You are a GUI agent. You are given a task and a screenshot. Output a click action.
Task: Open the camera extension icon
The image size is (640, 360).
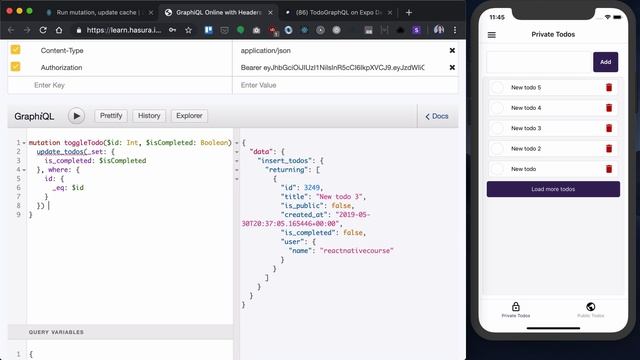tap(256, 30)
